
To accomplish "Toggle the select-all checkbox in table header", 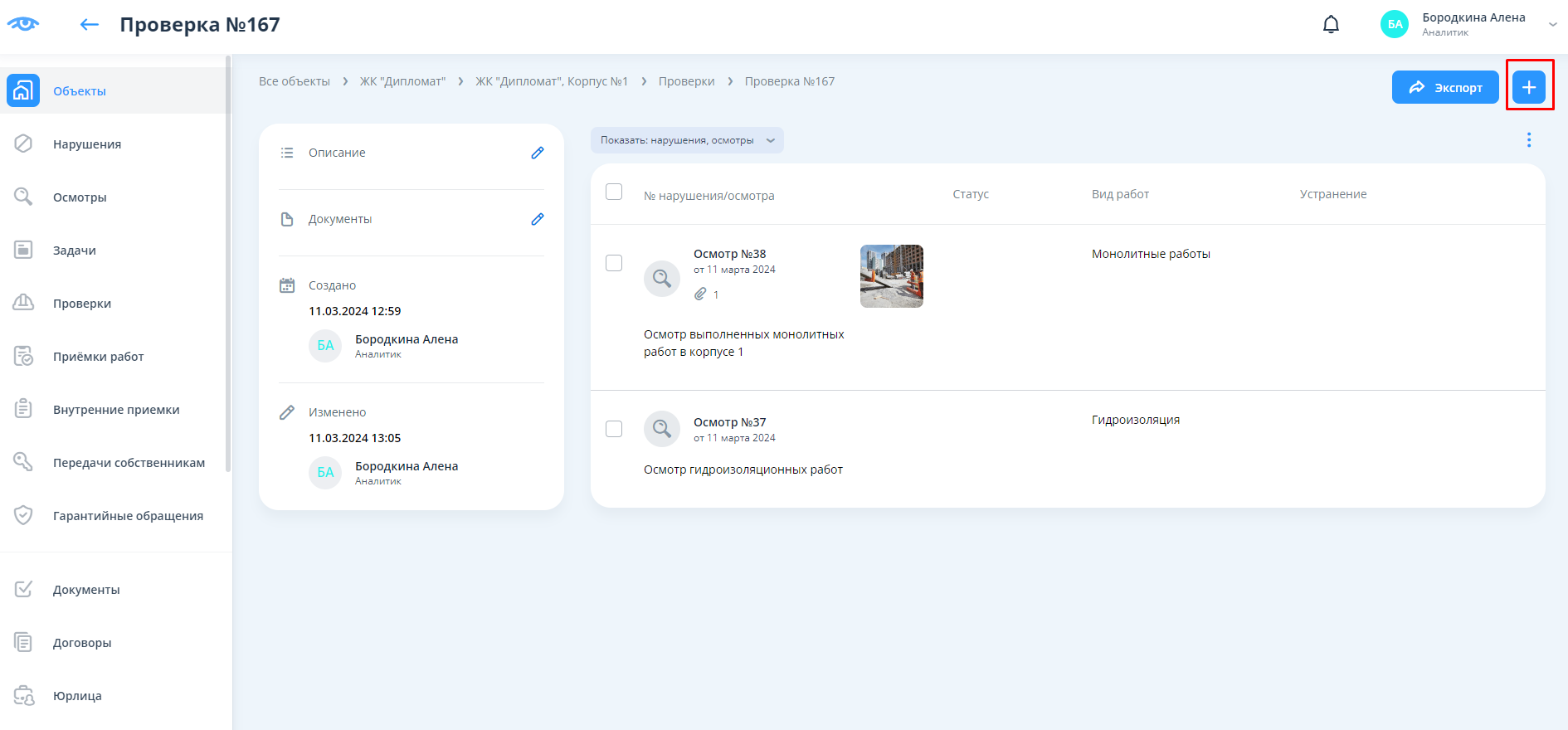I will pos(614,192).
